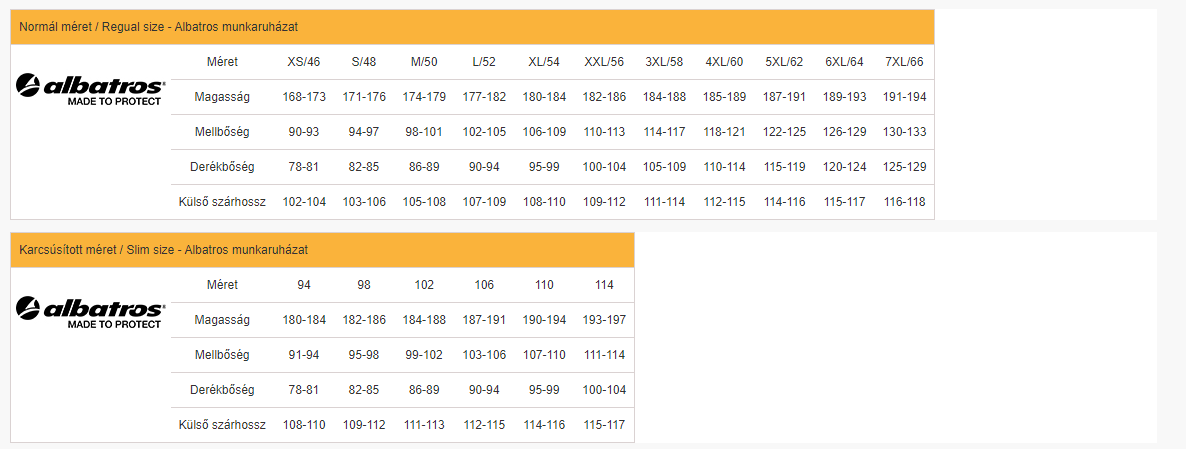
Task: Click the Derékbőség label in slim table
Action: [222, 390]
